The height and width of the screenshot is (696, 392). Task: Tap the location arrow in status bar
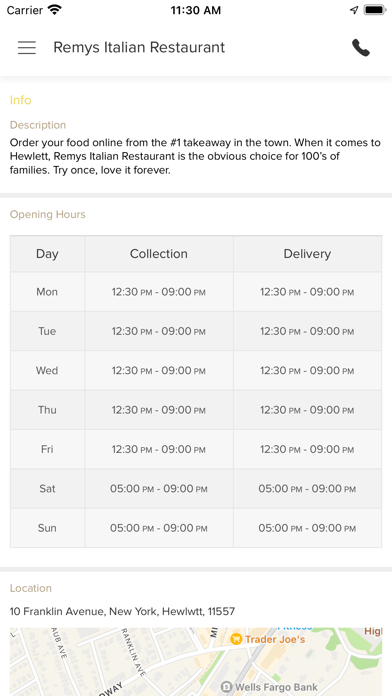[354, 10]
